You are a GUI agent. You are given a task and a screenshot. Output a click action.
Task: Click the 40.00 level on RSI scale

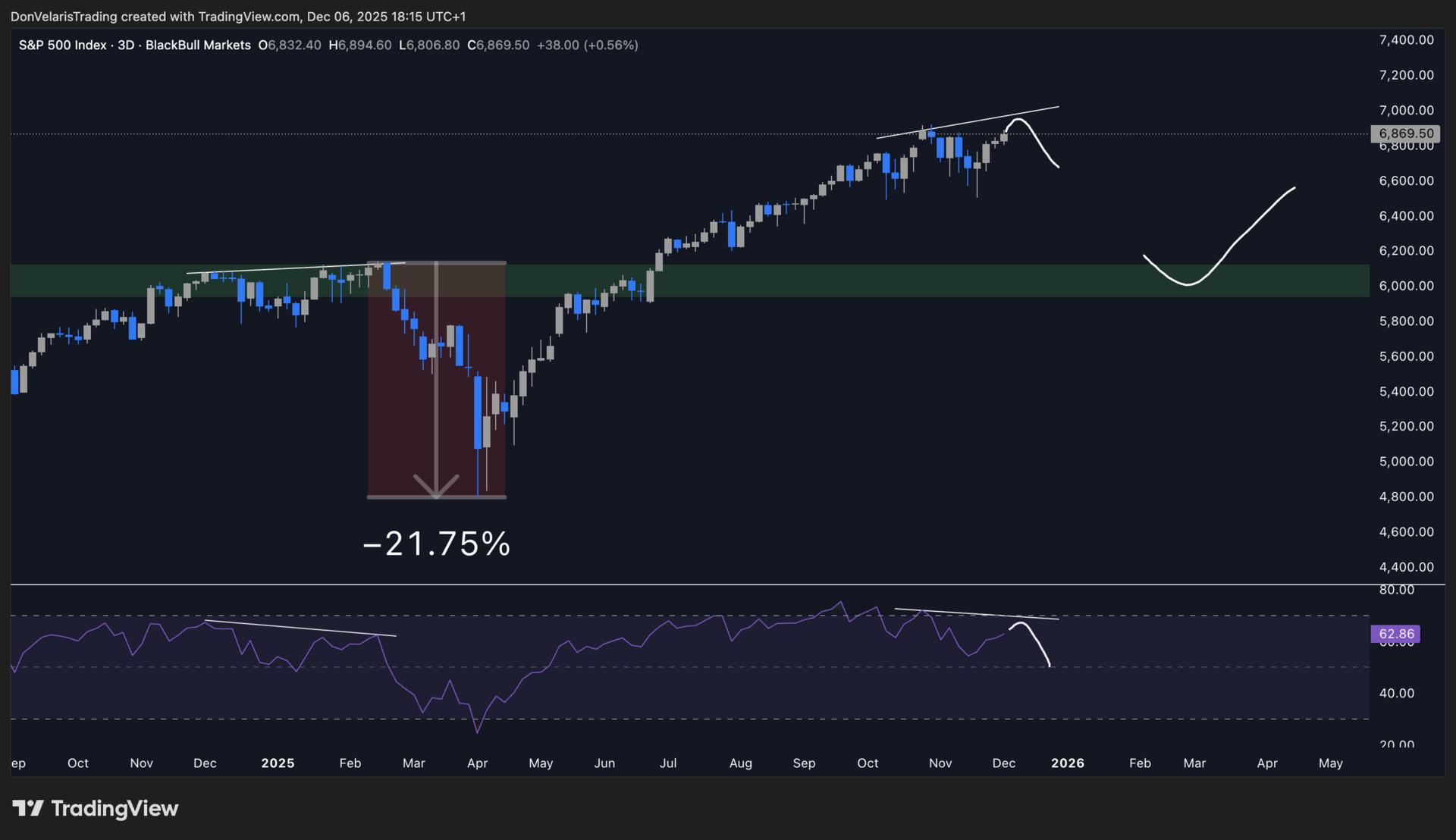click(1396, 693)
